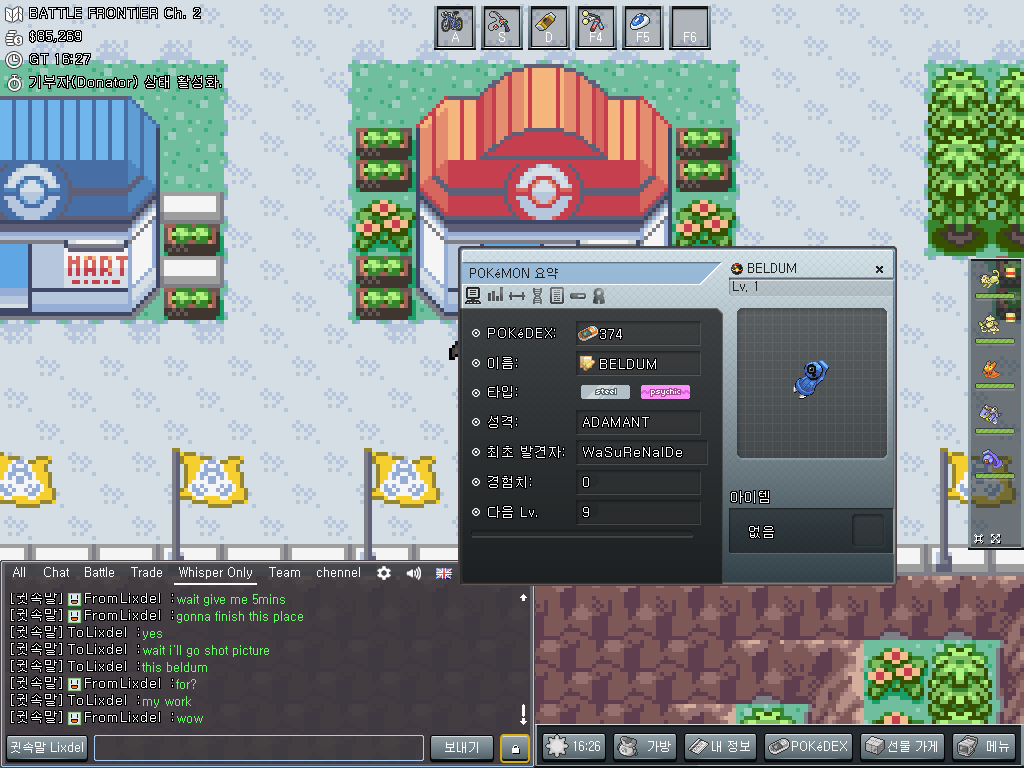Viewport: 1024px width, 768px height.
Task: Use the fishing rod in slot S
Action: (502, 26)
